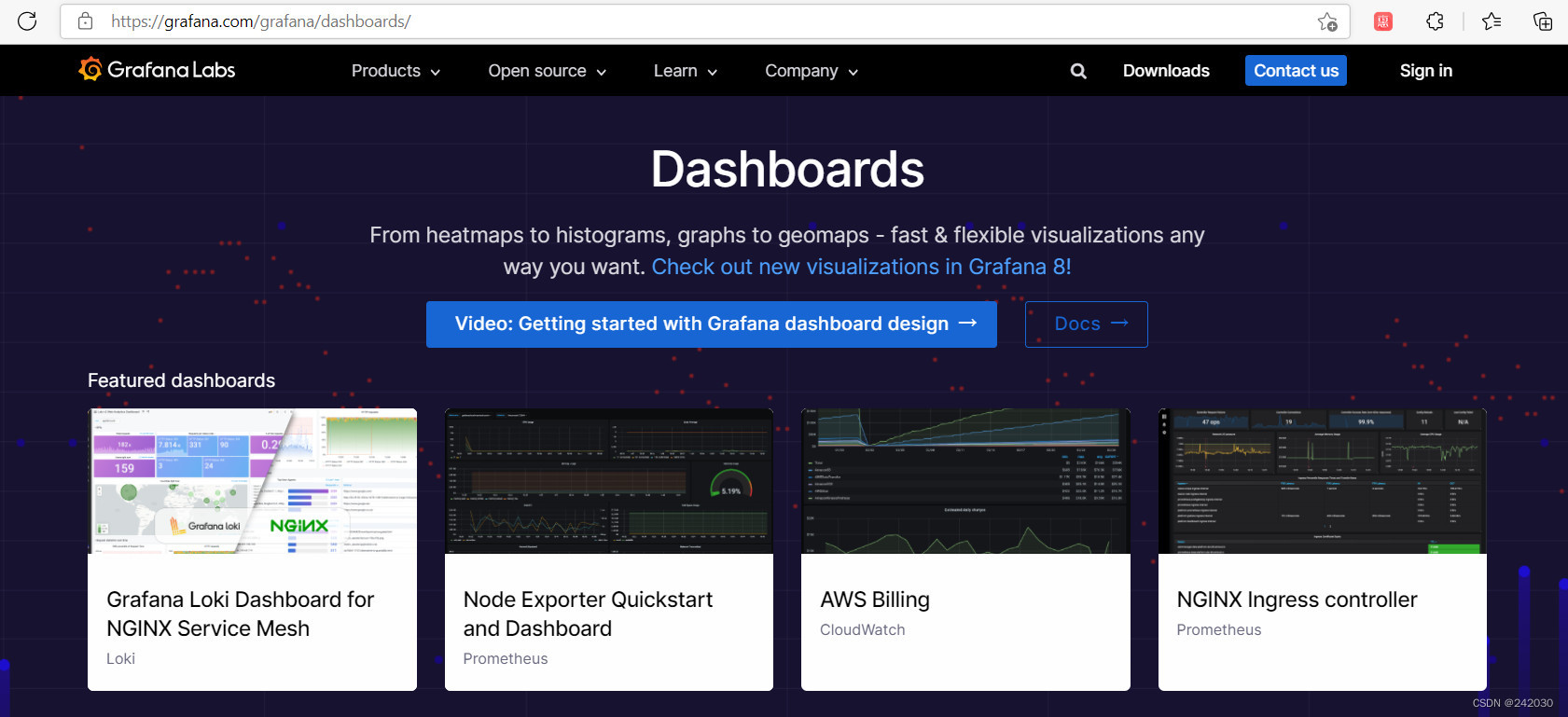Open the red browser extension icon
This screenshot has width=1568, height=717.
tap(1383, 21)
